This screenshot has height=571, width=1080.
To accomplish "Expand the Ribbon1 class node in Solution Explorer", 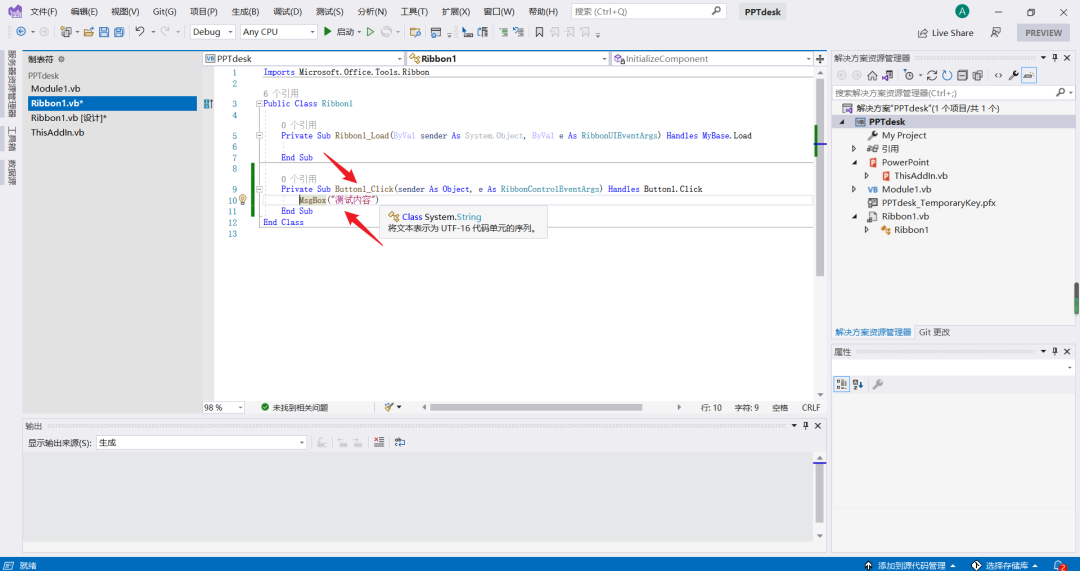I will click(867, 229).
